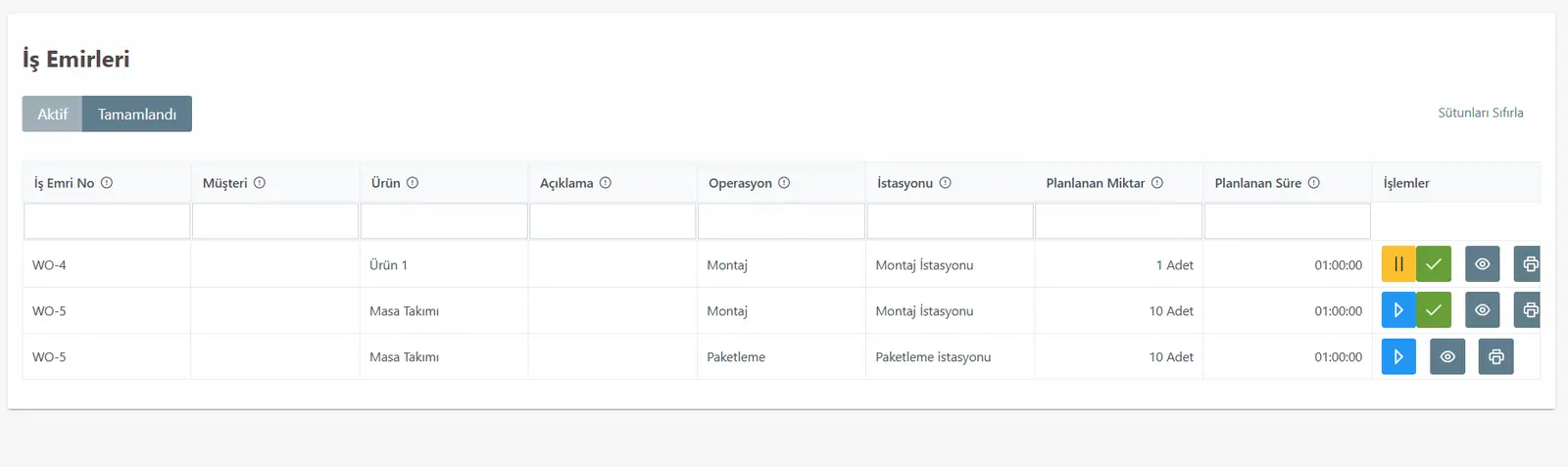Select the Paketleme operation cell

(781, 356)
